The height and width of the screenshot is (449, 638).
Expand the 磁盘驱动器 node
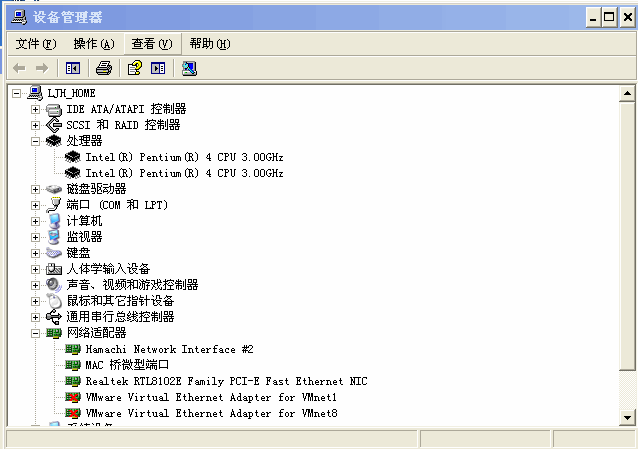pyautogui.click(x=35, y=189)
